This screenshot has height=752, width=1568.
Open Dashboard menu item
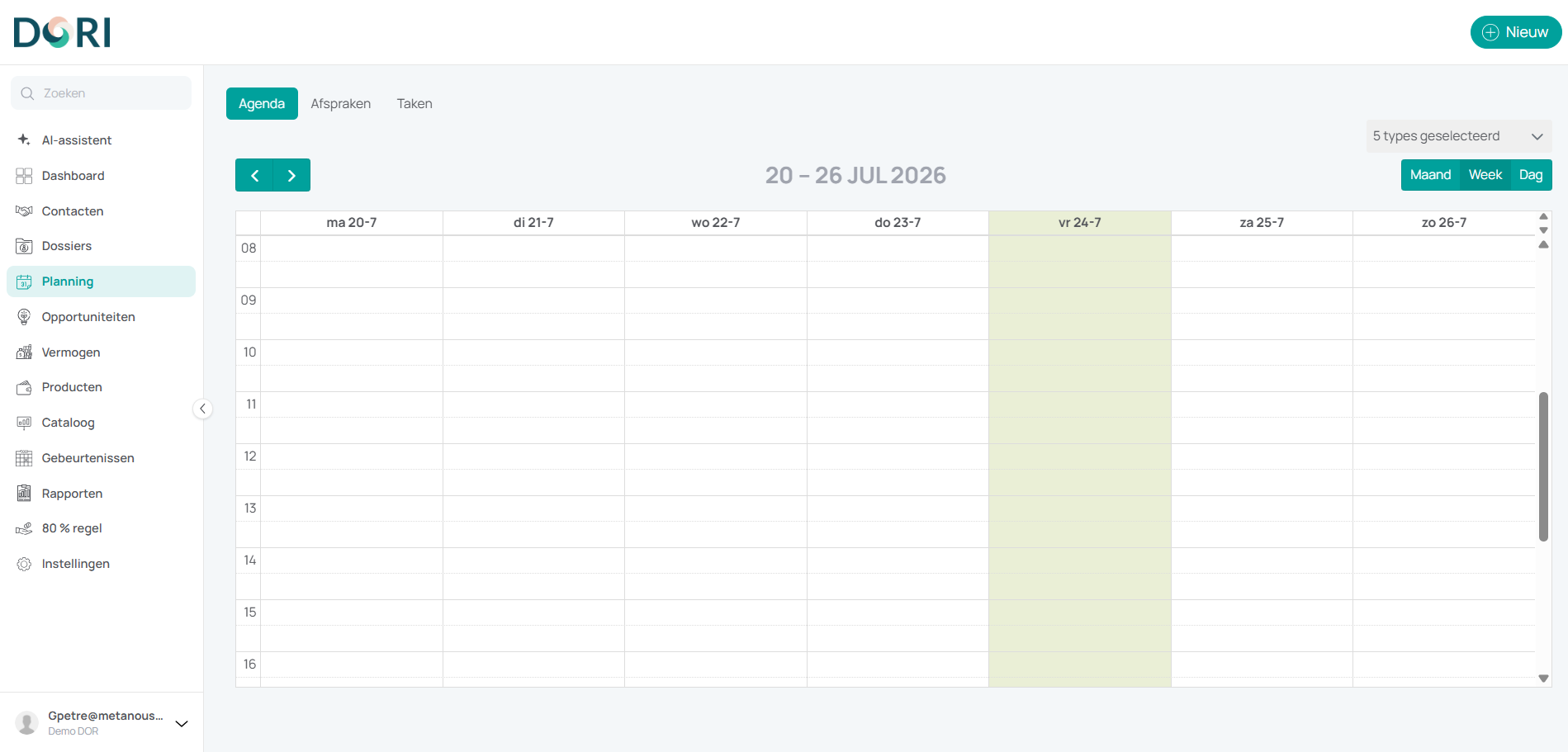101,176
